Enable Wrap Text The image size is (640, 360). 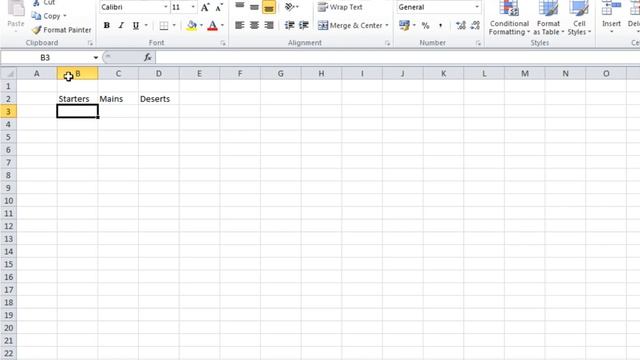coord(340,7)
